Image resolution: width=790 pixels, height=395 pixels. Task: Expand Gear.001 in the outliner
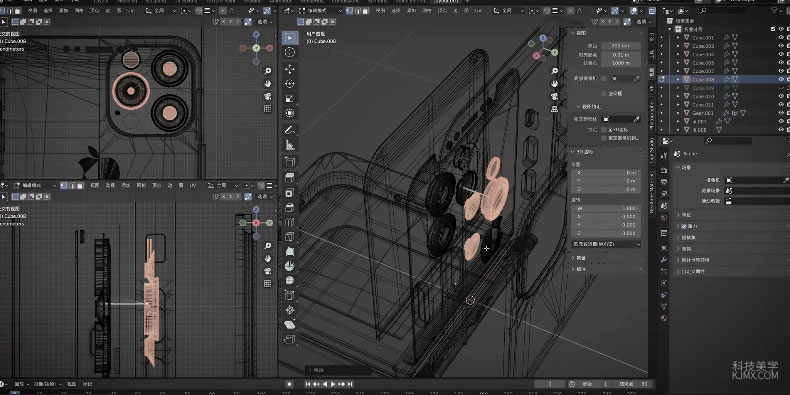(x=678, y=113)
